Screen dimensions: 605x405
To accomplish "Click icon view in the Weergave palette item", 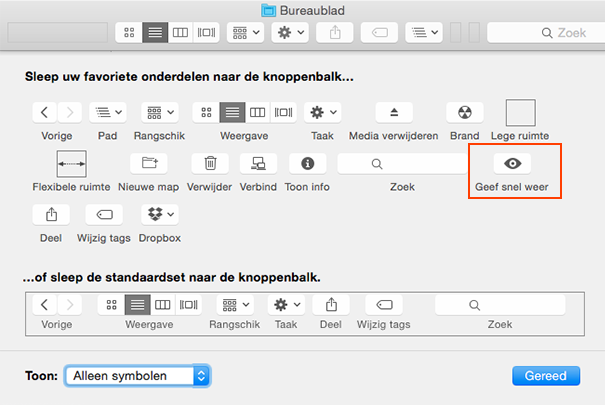I will (206, 112).
